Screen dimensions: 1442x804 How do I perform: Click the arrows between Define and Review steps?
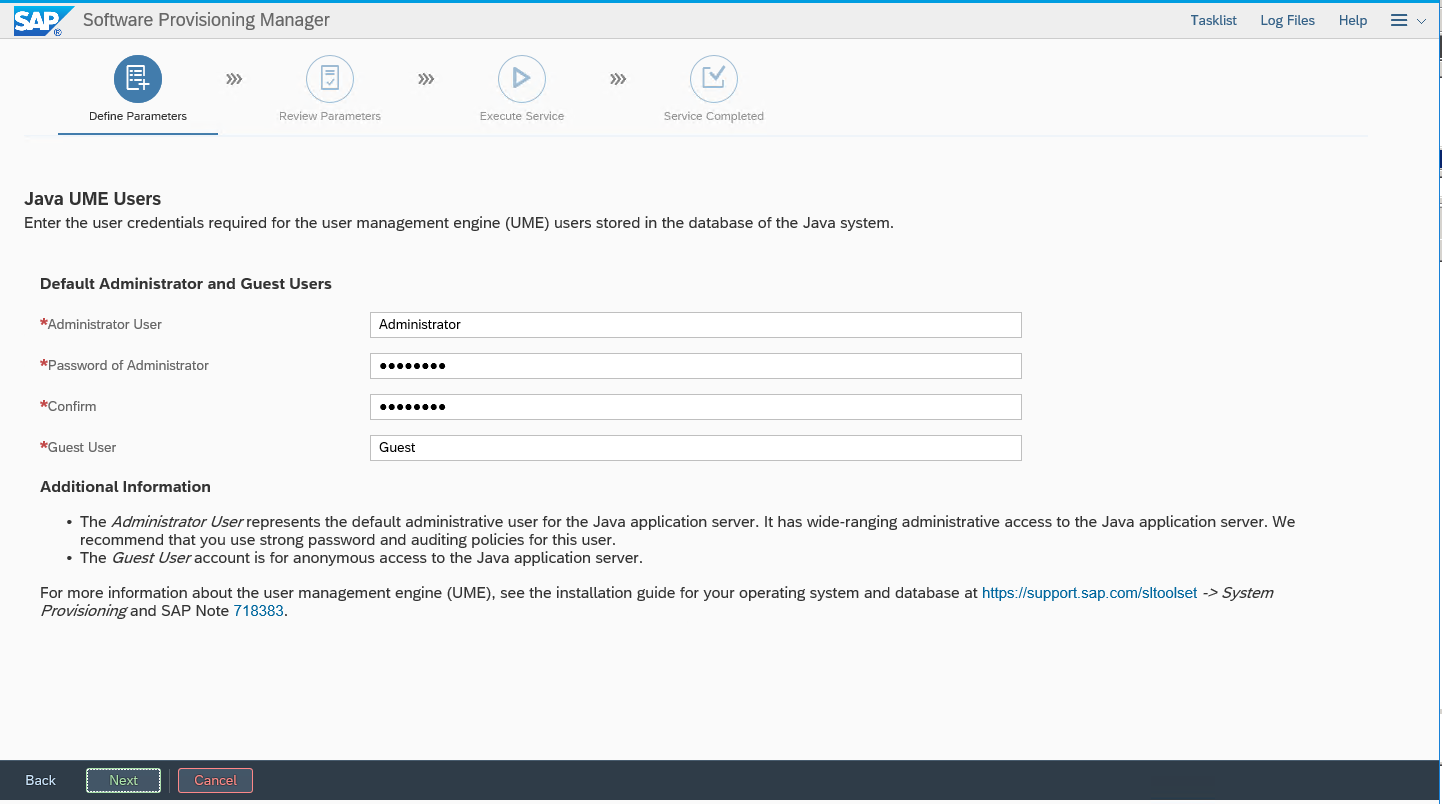point(234,79)
